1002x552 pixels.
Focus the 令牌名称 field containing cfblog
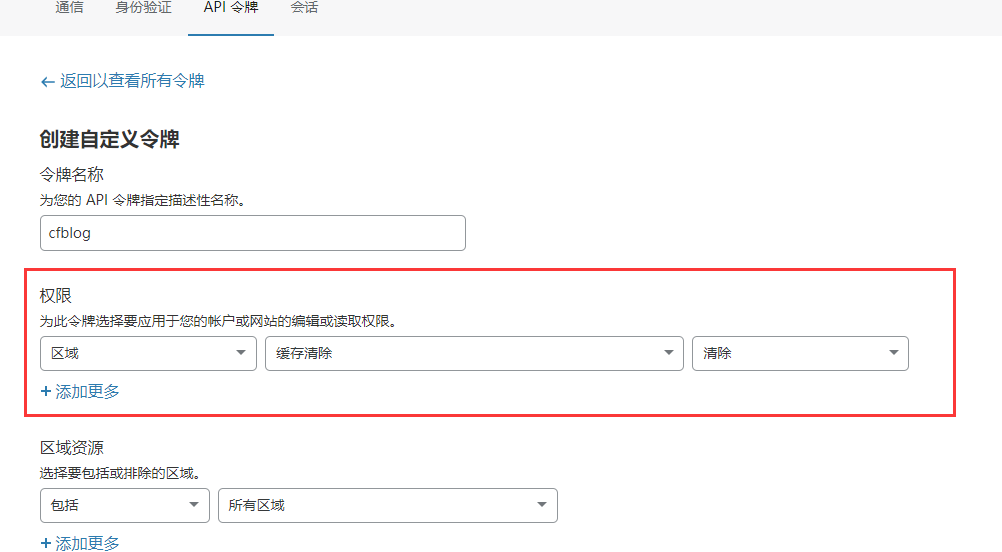point(252,233)
